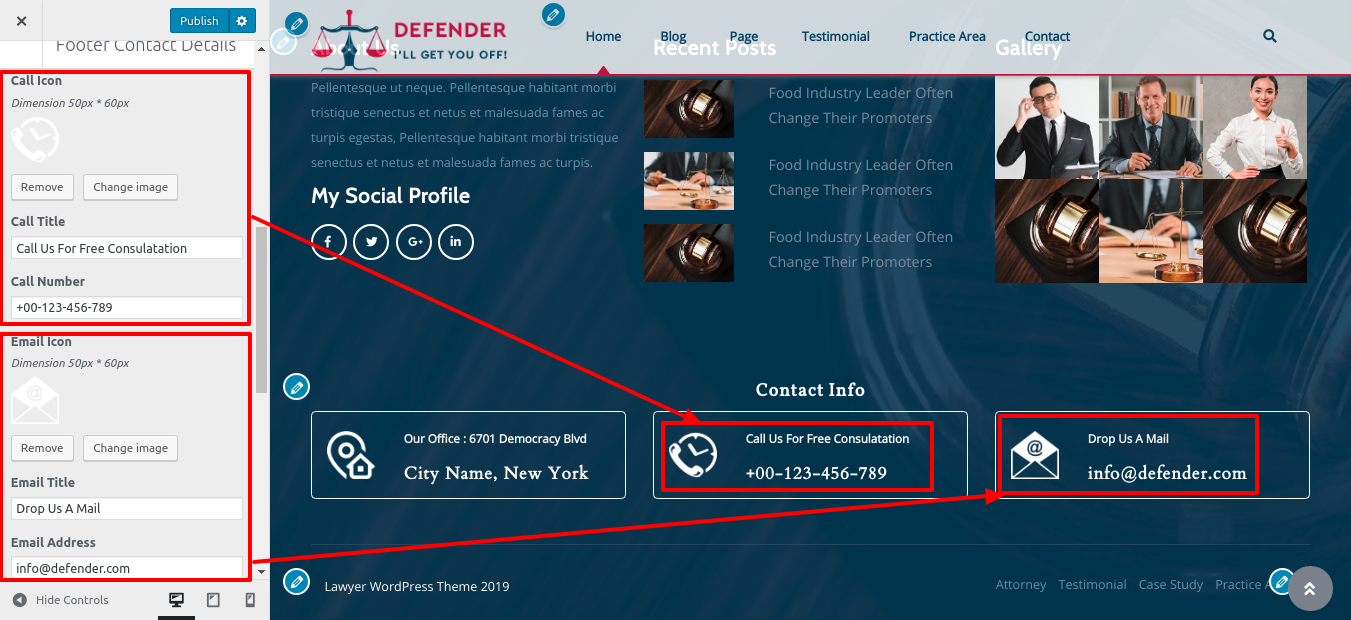Click the Call Title label in sidebar
The image size is (1351, 620).
[x=38, y=221]
